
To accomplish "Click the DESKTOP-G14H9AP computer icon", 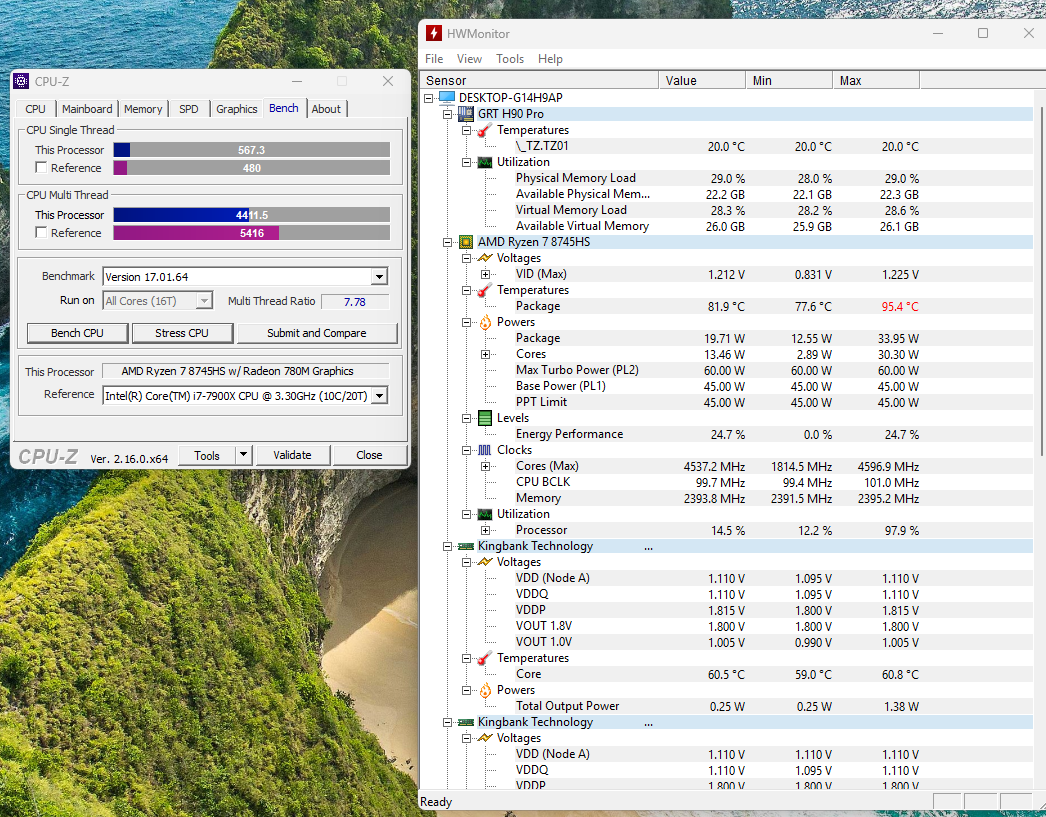I will 446,98.
